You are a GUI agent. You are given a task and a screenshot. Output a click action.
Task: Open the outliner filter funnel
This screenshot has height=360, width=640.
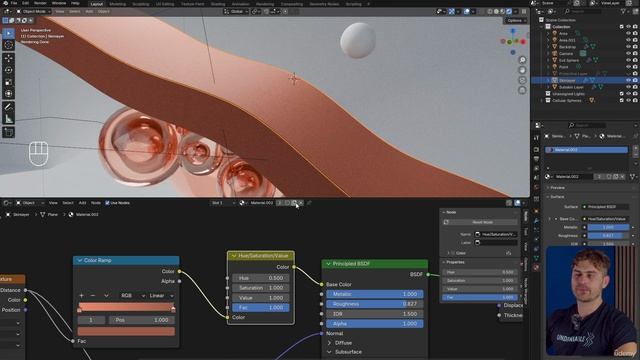pos(624,11)
